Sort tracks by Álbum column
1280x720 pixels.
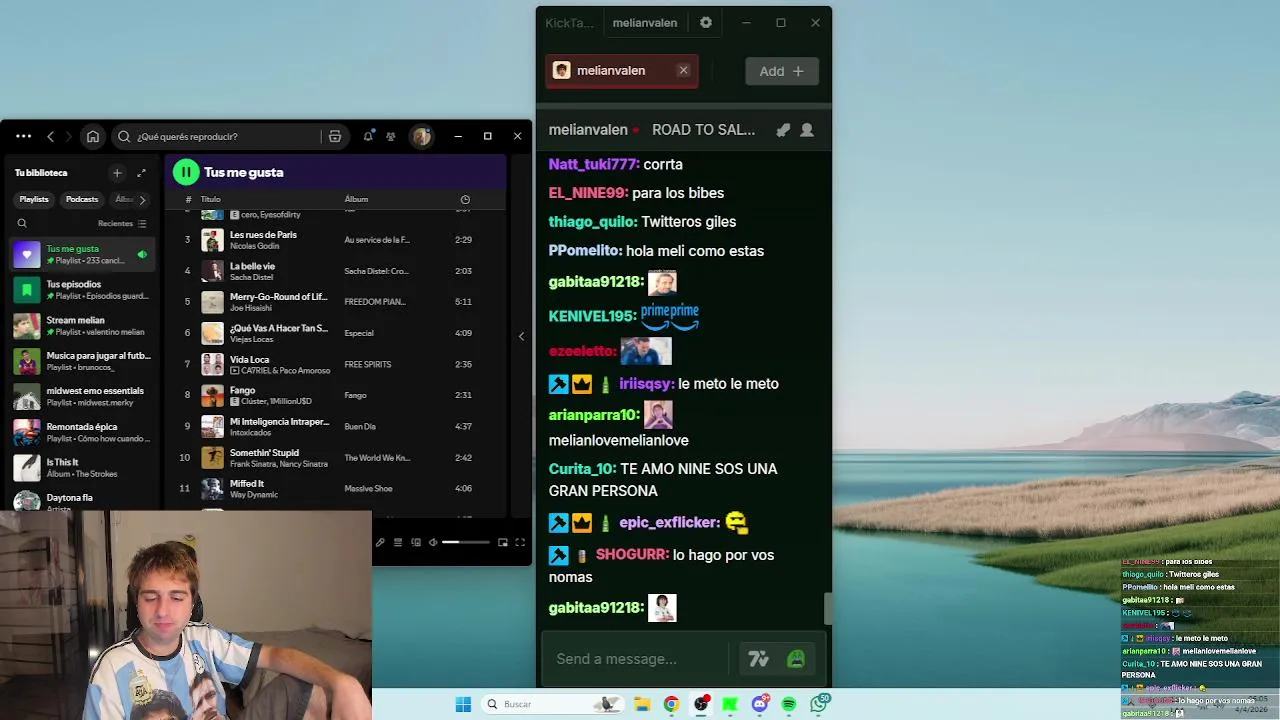click(x=356, y=199)
